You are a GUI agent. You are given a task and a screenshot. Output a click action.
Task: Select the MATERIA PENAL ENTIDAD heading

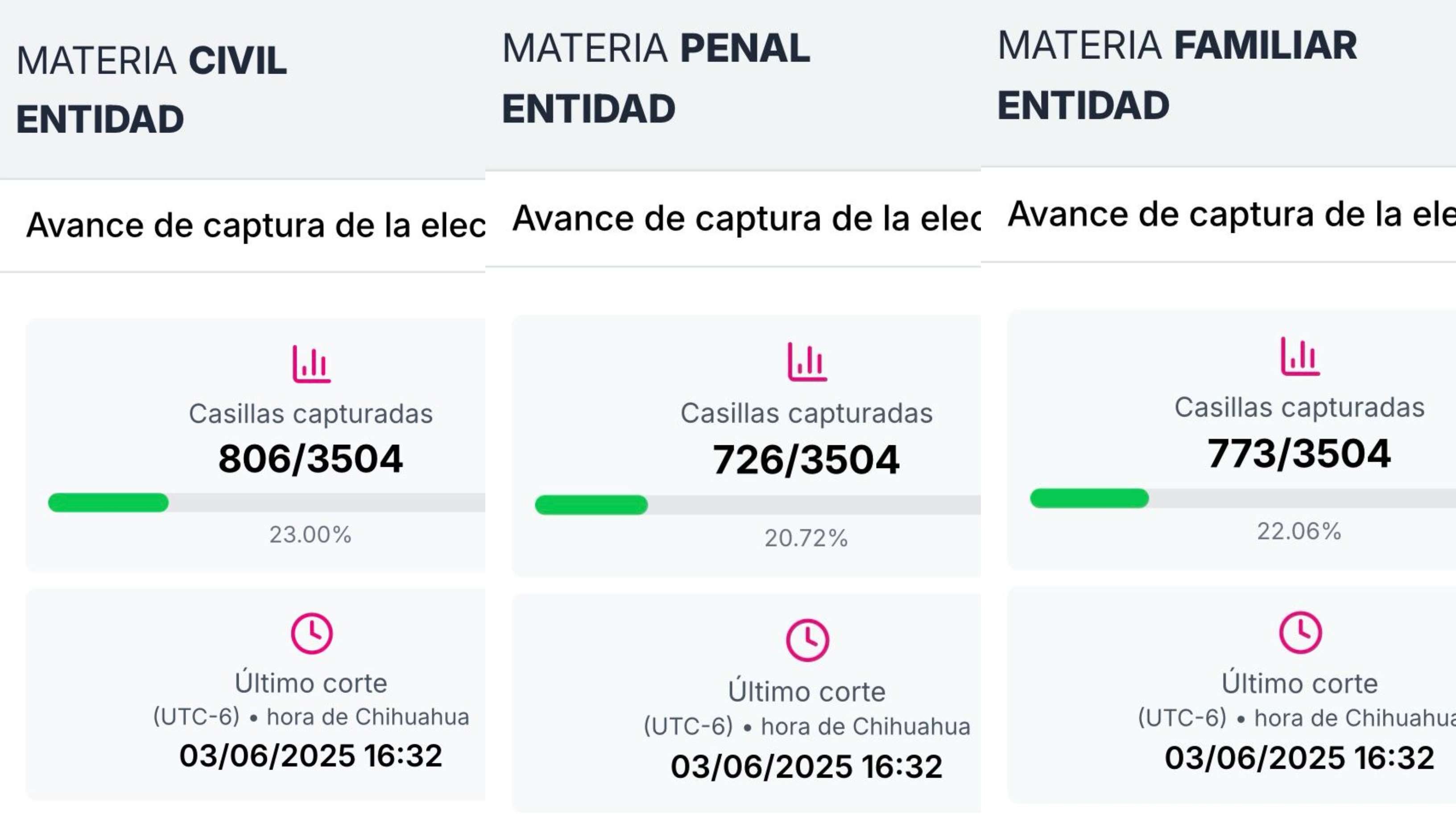pyautogui.click(x=656, y=78)
